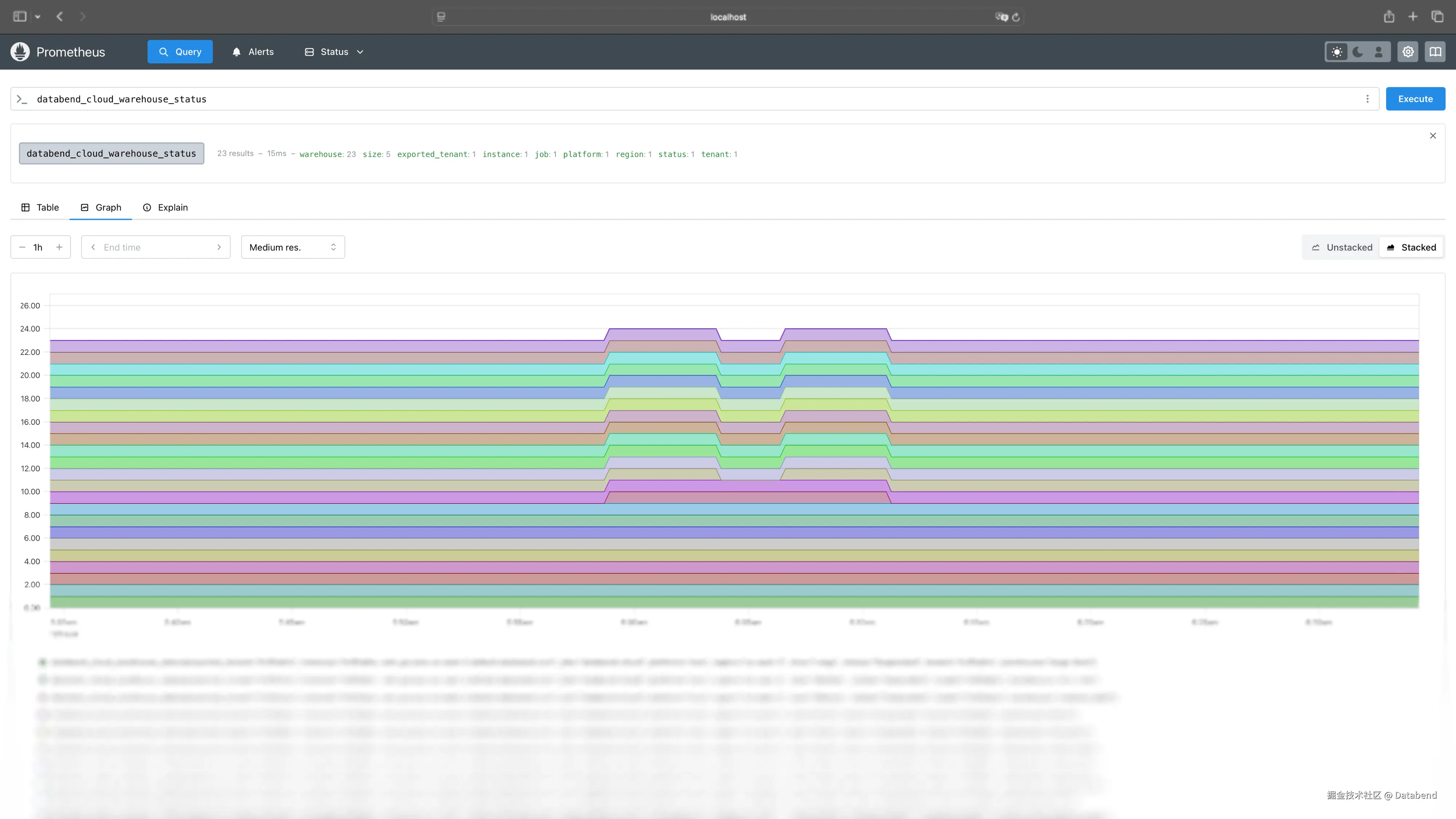Select browser-preferred theme user icon
Viewport: 1456px width, 819px height.
point(1378,52)
